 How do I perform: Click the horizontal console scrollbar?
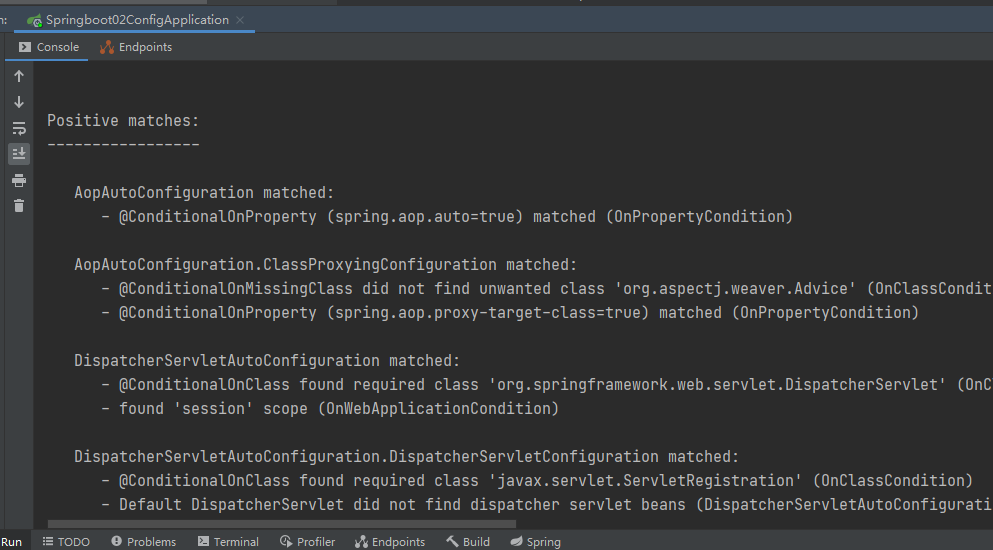tap(282, 525)
